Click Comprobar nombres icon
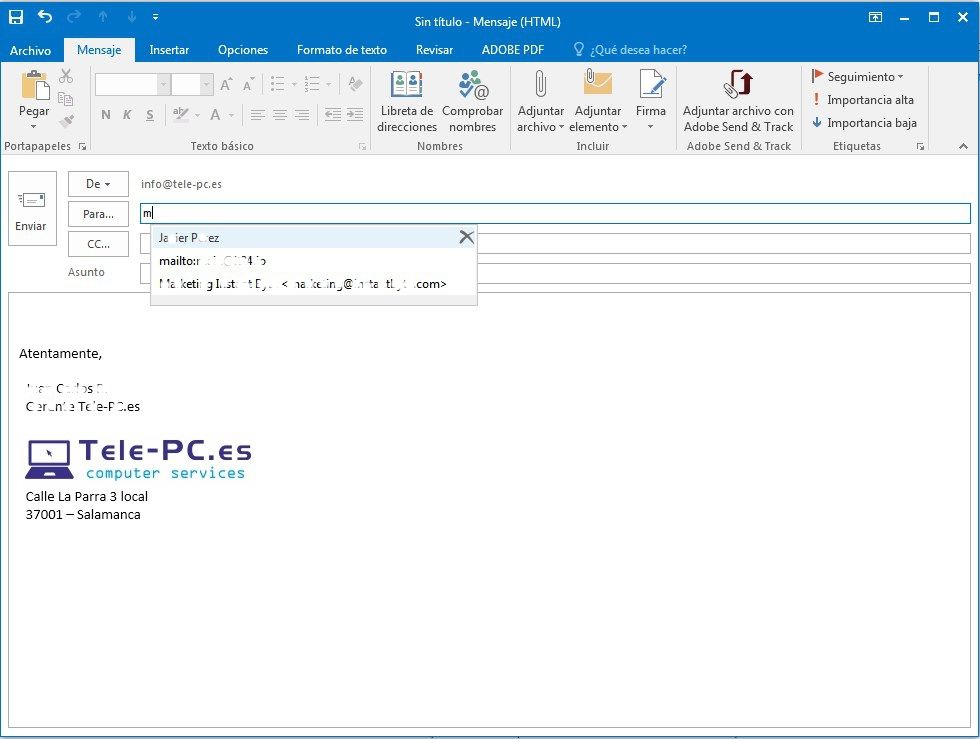Screen dimensions: 980x739 (472, 101)
